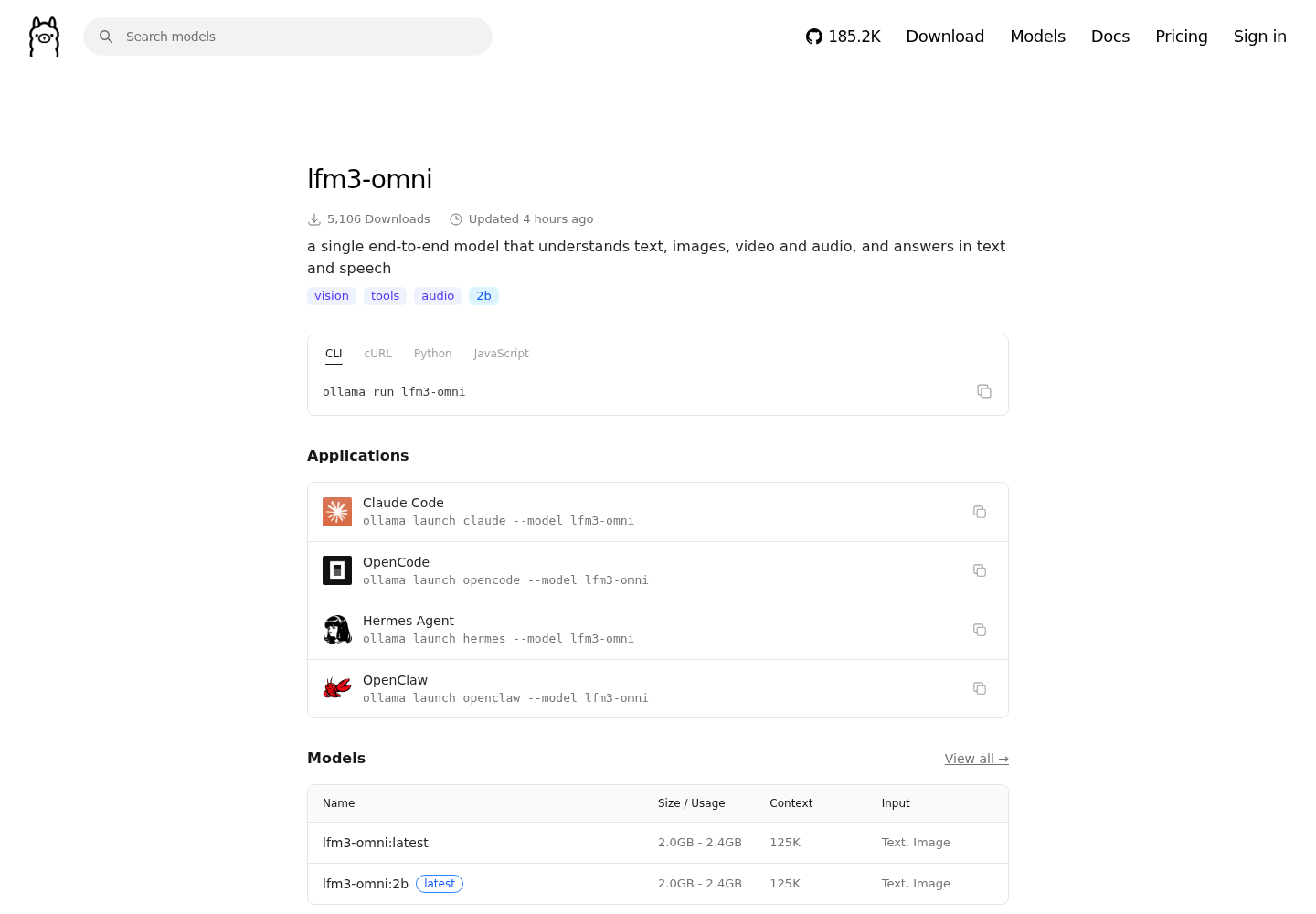Switch to the Python tab
This screenshot has width=1316, height=914.
(x=432, y=354)
